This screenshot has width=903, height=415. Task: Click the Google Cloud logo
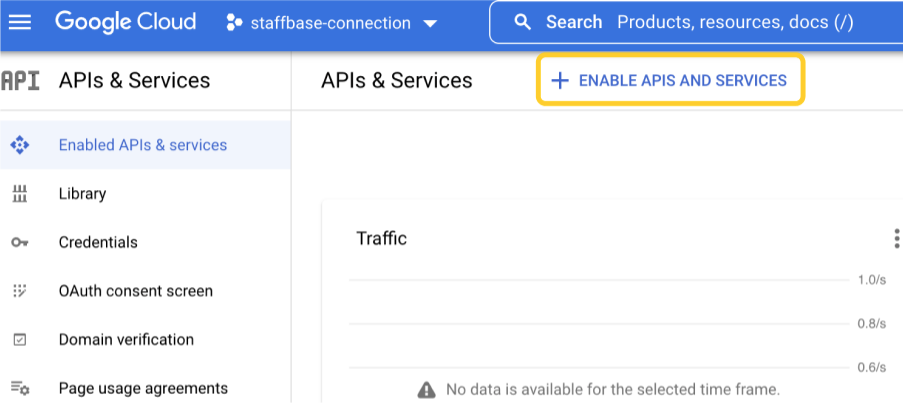pyautogui.click(x=126, y=22)
